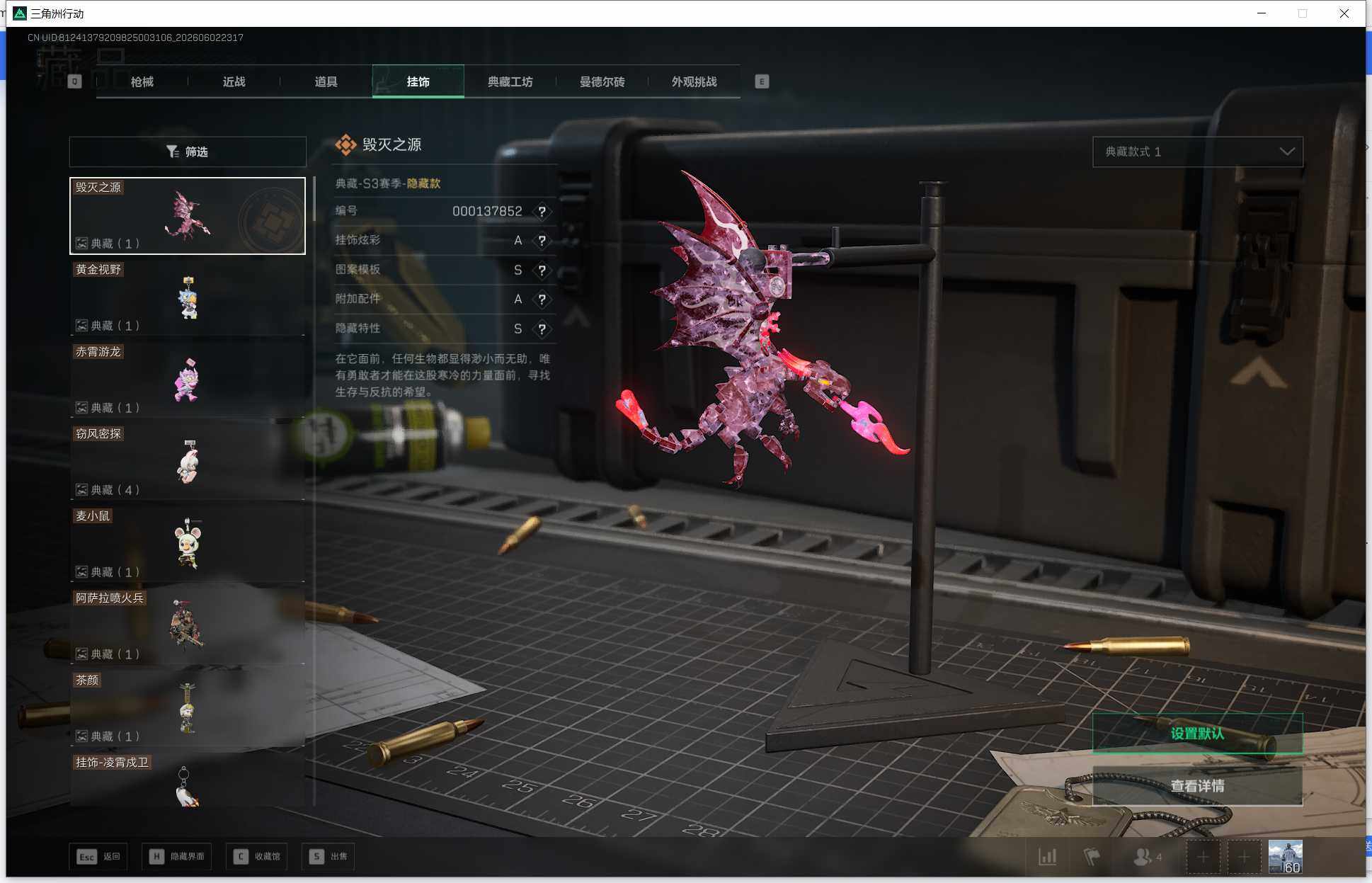
Task: Open the 筛选 filter button
Action: (x=188, y=152)
